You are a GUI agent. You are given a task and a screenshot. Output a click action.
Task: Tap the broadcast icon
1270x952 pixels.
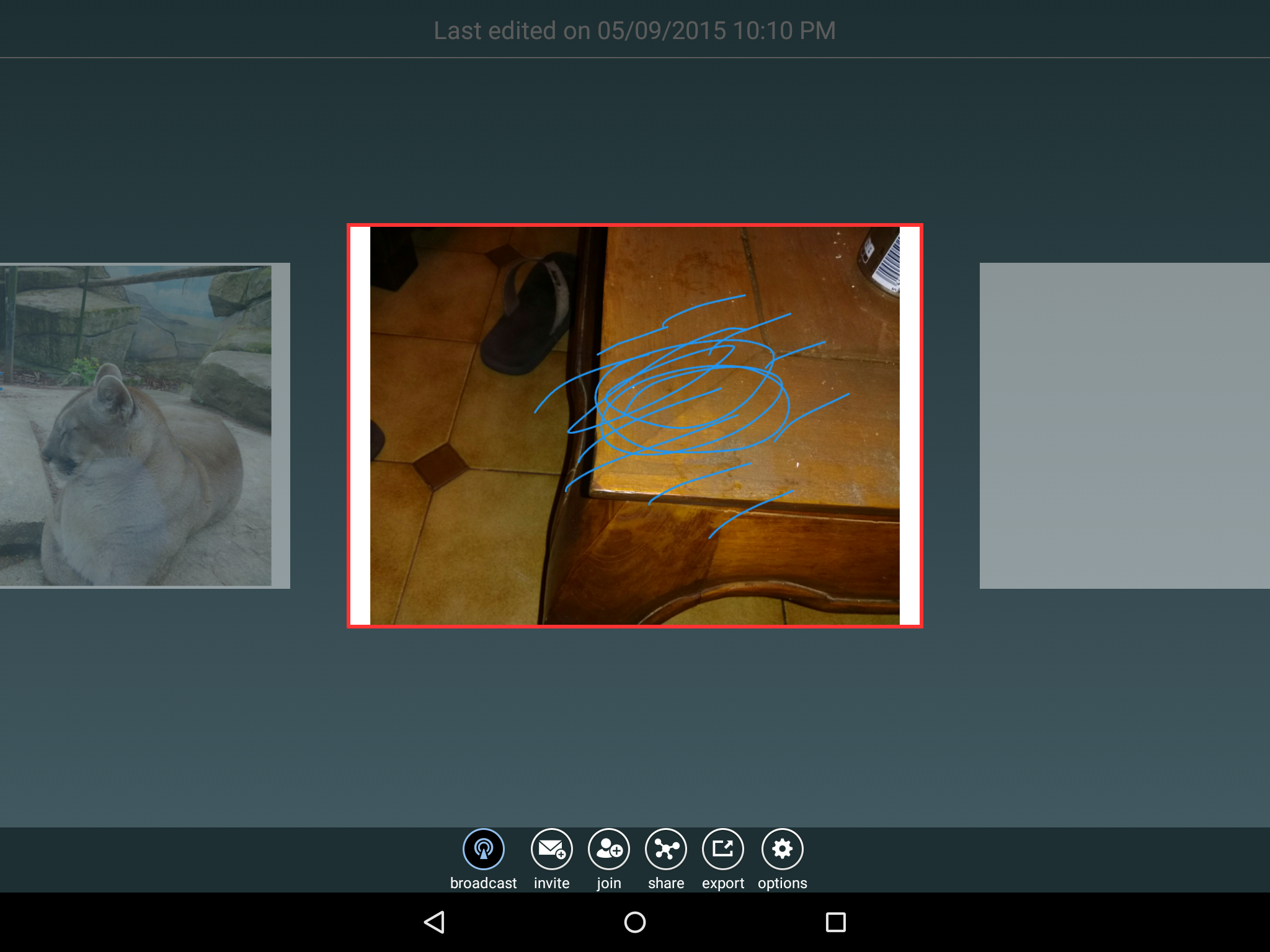(x=484, y=848)
